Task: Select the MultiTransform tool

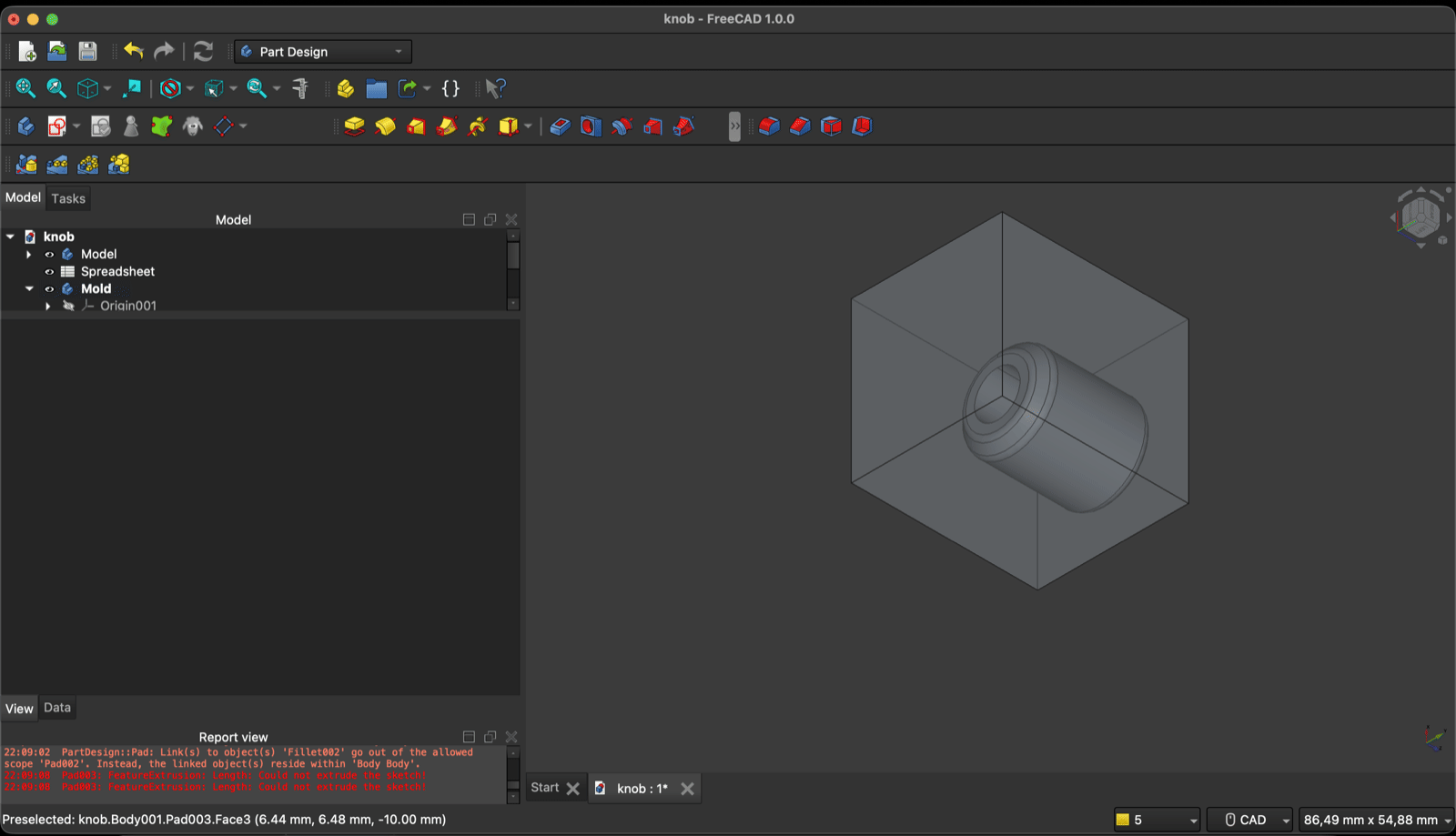Action: [119, 165]
